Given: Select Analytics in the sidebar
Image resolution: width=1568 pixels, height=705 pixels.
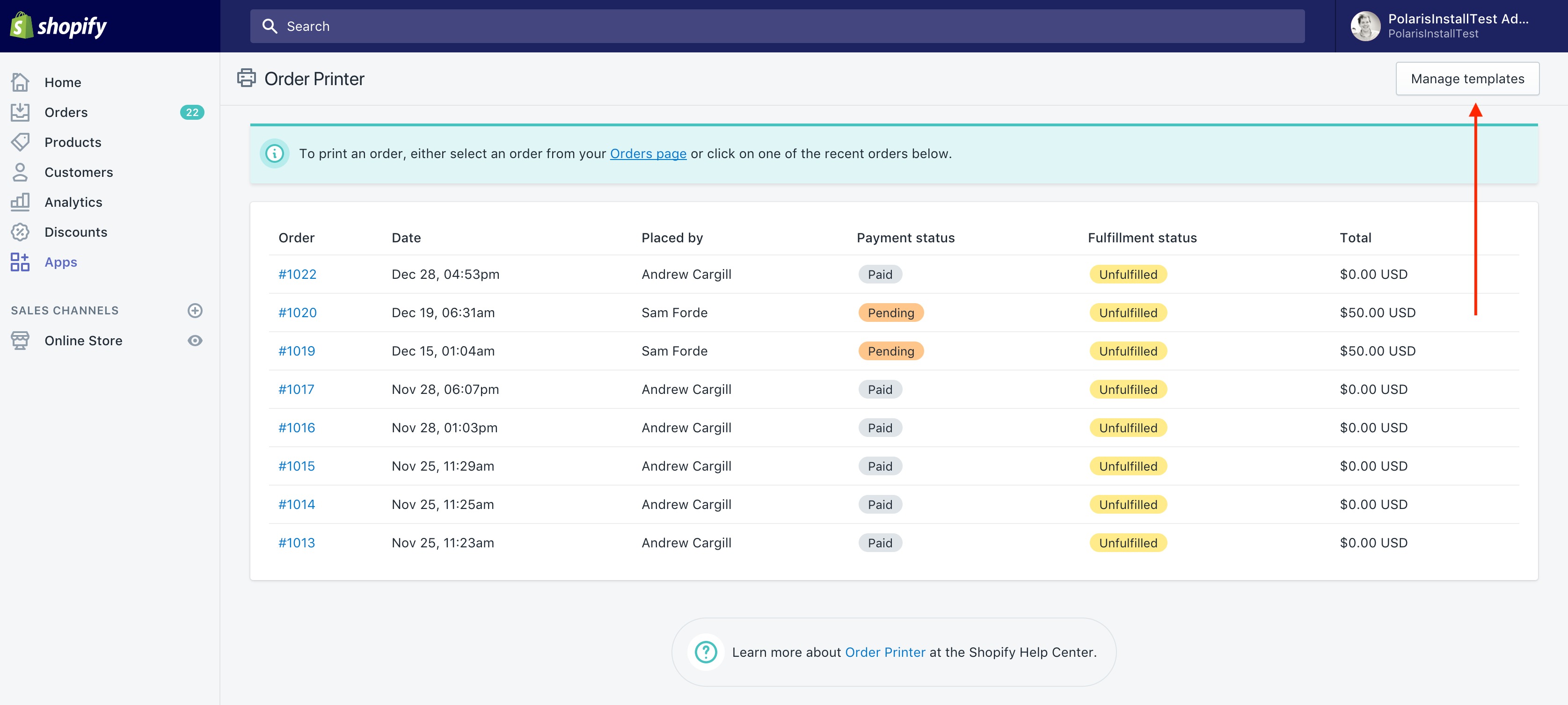Looking at the screenshot, I should pyautogui.click(x=73, y=202).
